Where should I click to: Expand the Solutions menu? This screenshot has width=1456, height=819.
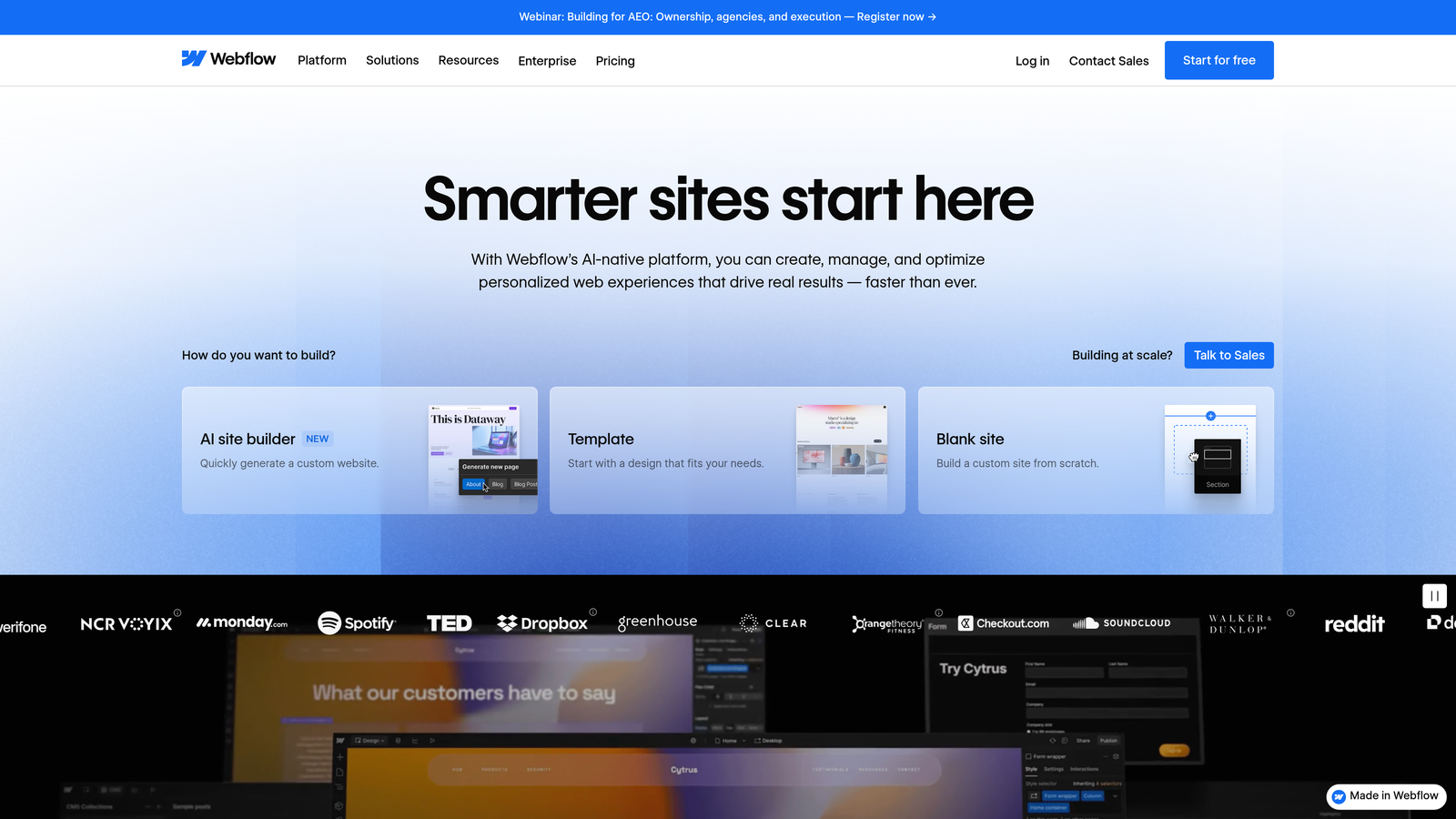point(392,60)
